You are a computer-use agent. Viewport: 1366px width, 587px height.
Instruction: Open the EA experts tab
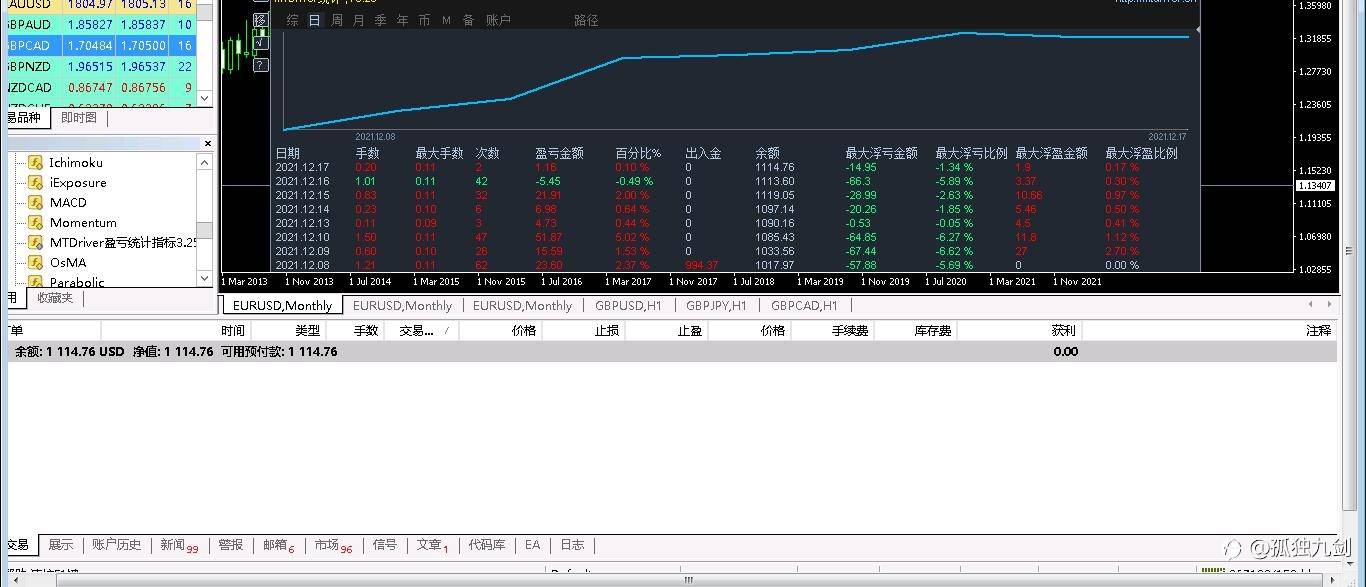532,545
